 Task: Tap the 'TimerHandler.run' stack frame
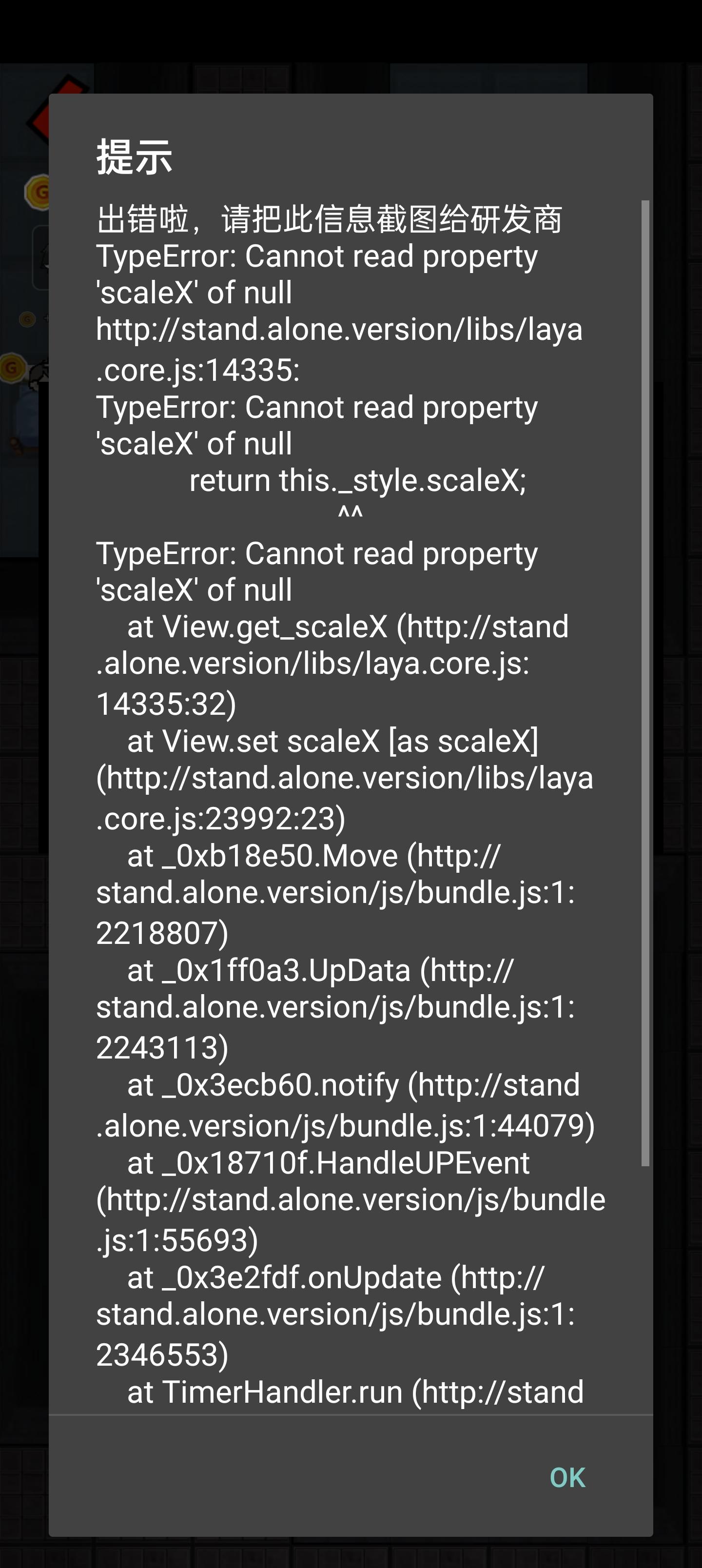click(355, 1392)
